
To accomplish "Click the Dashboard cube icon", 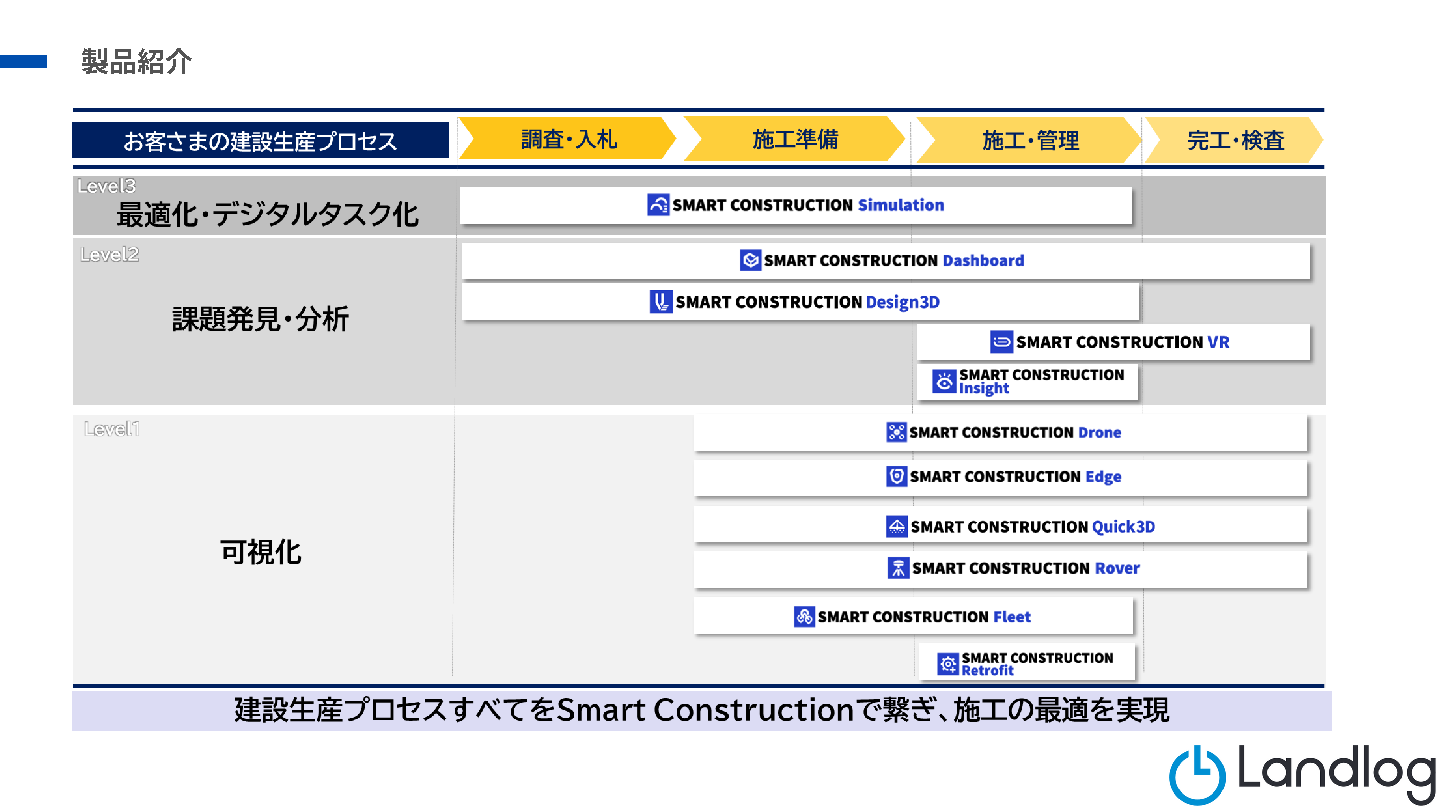I will point(750,260).
